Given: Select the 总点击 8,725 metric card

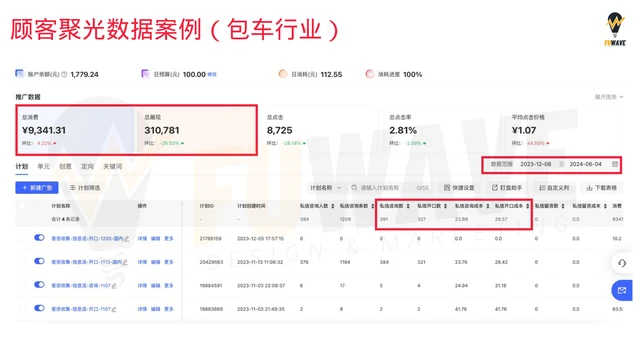Looking at the screenshot, I should [x=320, y=130].
